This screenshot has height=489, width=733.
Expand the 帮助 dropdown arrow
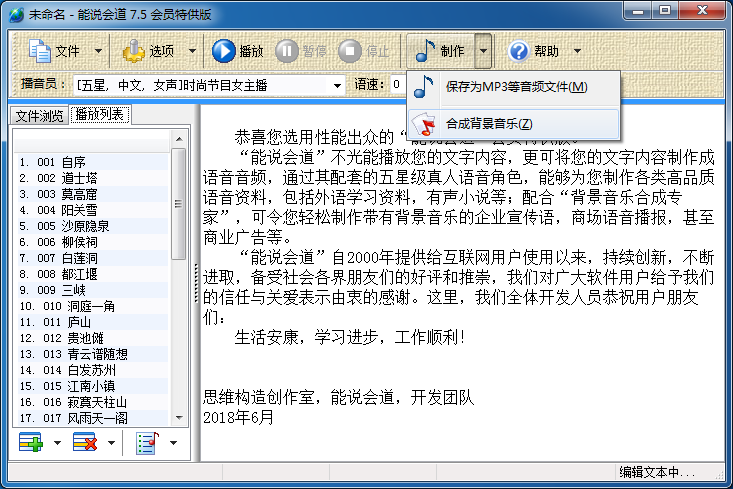pyautogui.click(x=577, y=50)
